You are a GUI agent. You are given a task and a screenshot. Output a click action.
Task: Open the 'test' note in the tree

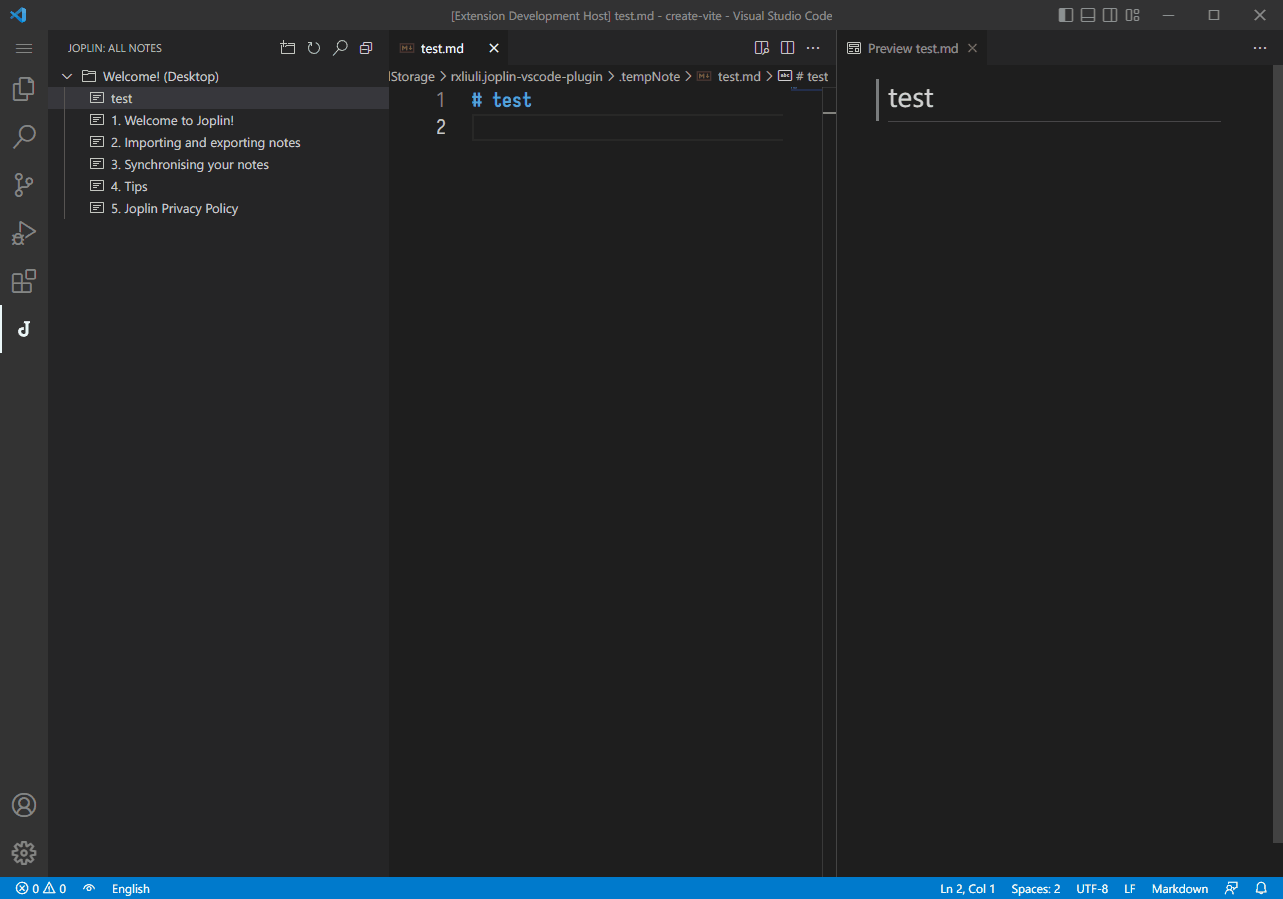218,98
